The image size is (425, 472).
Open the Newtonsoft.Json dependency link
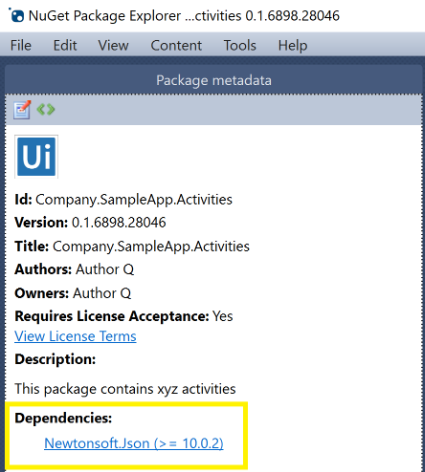[134, 443]
